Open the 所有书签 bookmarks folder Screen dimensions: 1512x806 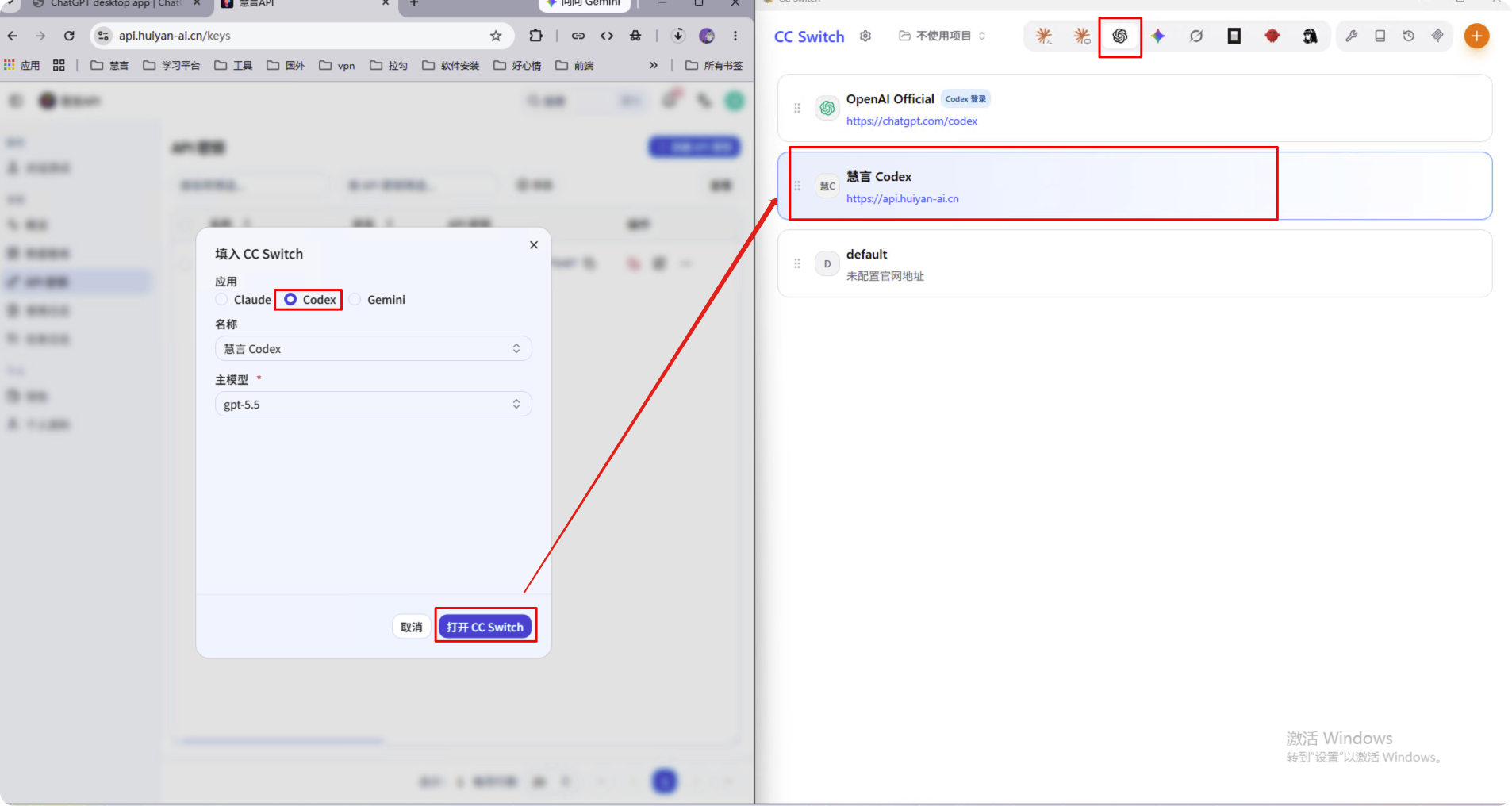pos(714,65)
